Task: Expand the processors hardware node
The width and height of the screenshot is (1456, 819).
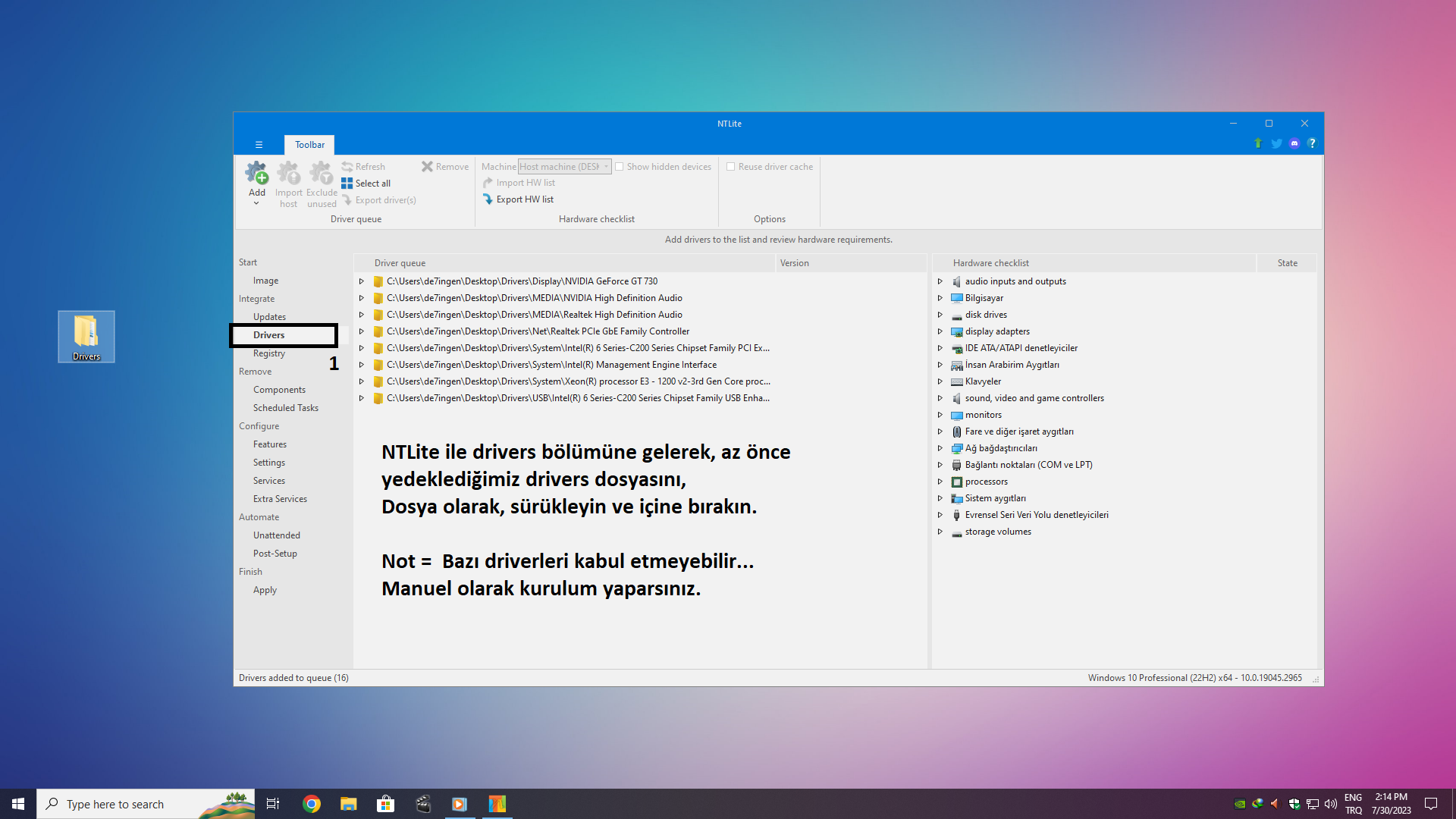Action: [940, 482]
